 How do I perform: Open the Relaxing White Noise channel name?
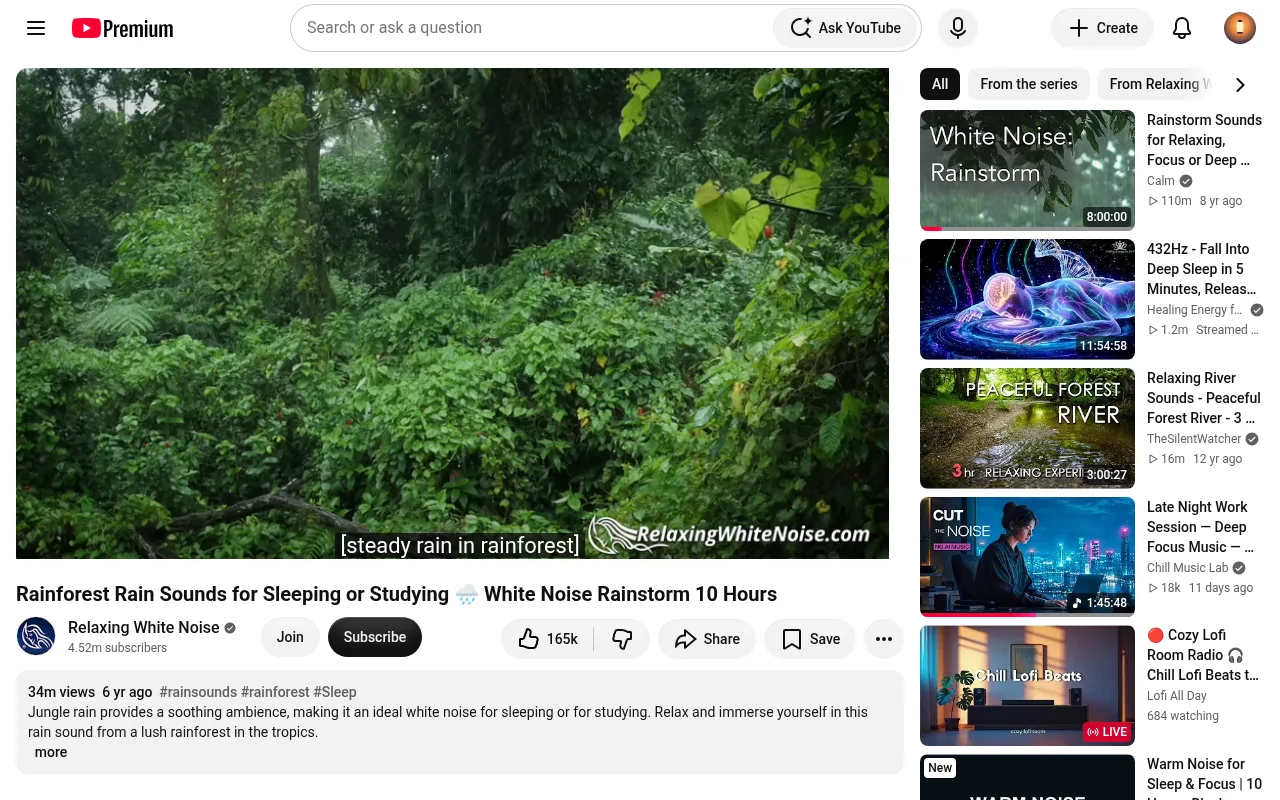point(144,627)
